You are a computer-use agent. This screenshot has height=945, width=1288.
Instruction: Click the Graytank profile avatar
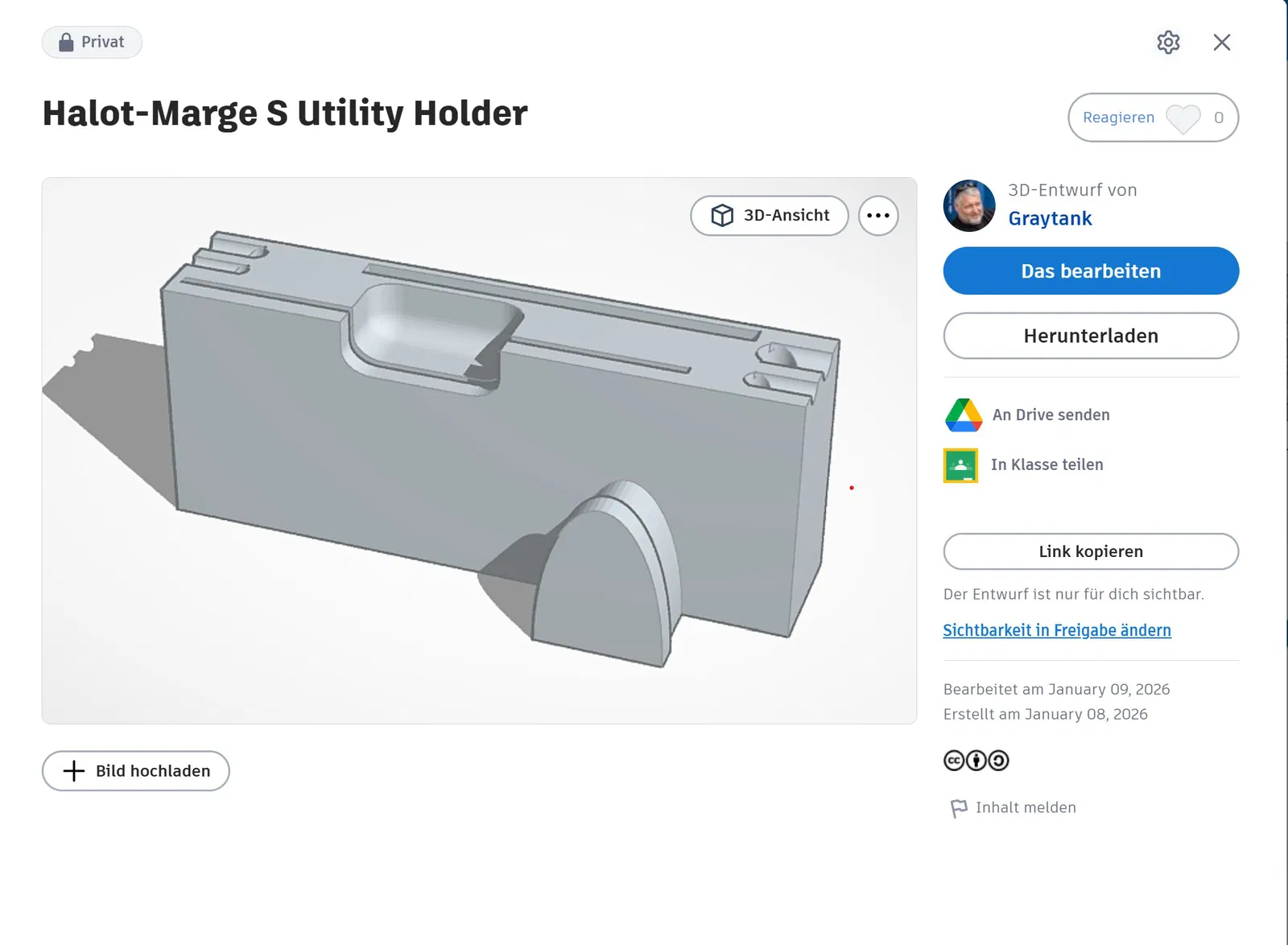point(969,206)
